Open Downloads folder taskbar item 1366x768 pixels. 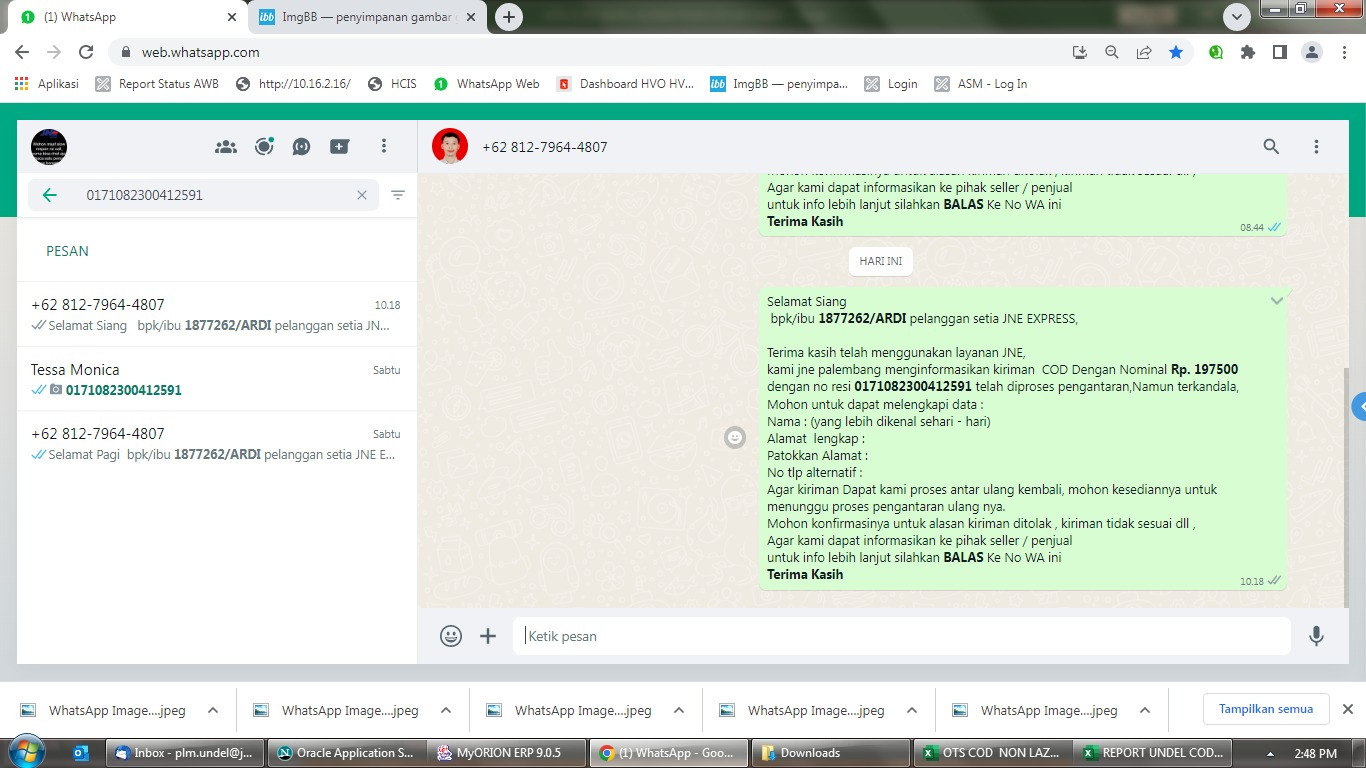coord(830,753)
